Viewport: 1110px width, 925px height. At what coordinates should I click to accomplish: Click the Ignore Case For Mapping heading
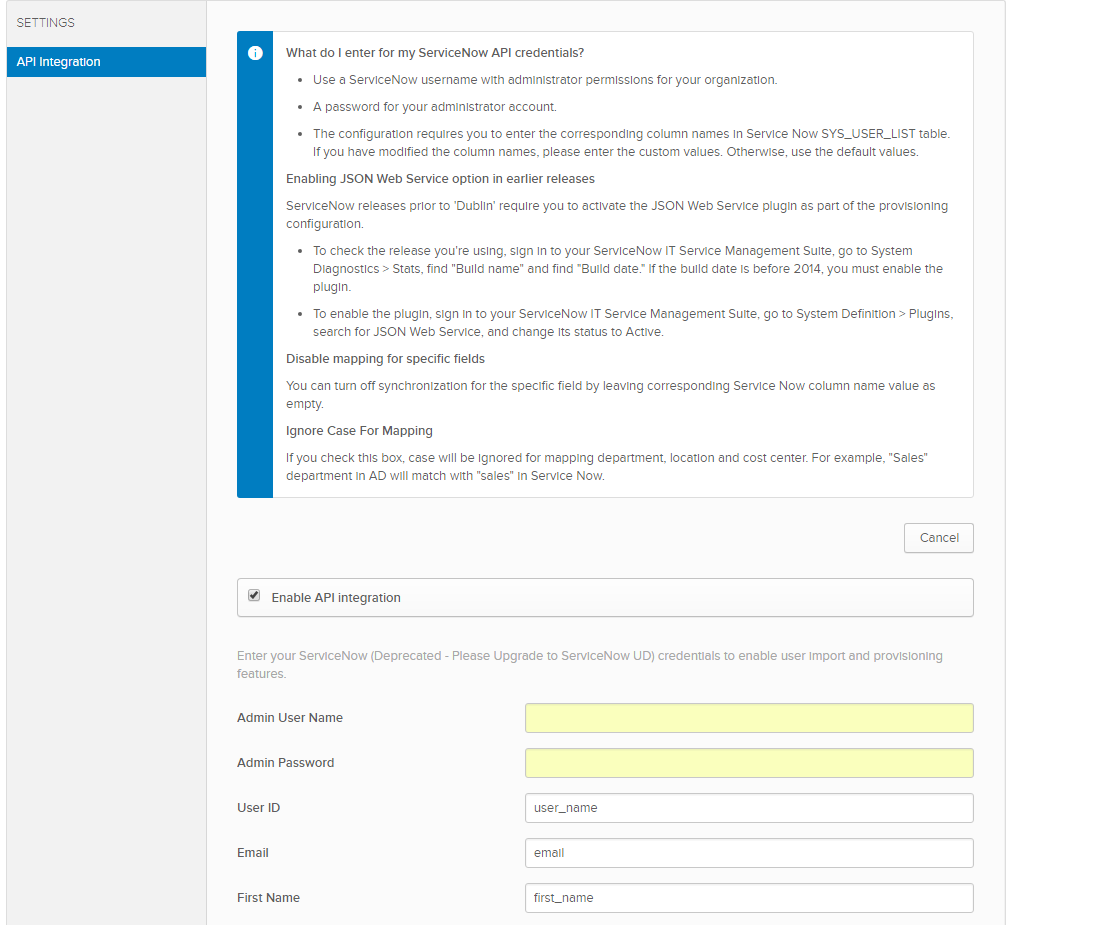(x=359, y=431)
